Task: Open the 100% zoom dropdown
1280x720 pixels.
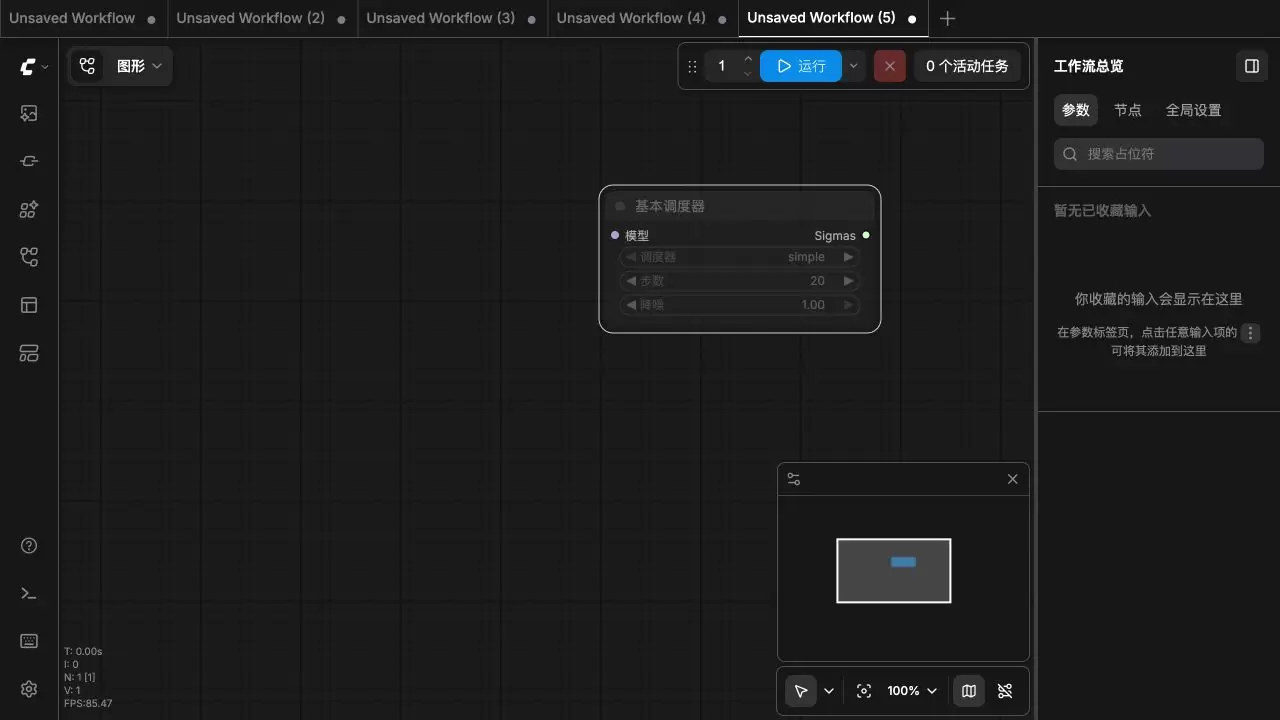Action: 912,691
